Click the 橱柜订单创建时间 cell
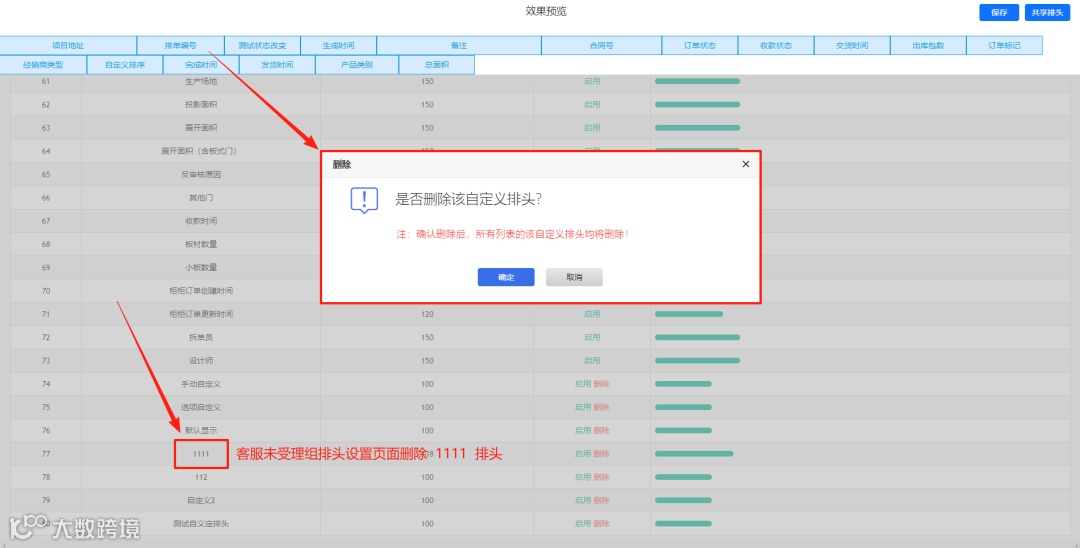 (201, 291)
